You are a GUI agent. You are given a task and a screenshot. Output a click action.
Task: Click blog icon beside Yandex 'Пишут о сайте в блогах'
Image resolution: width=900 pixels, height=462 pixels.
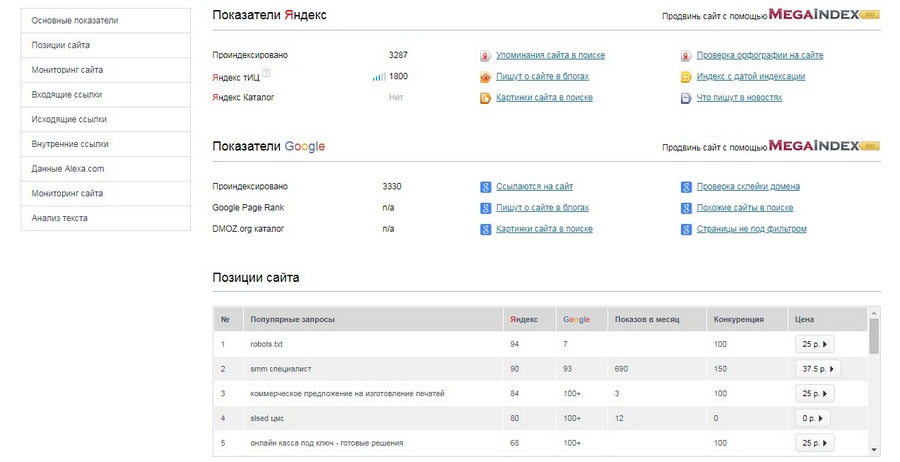(x=486, y=77)
